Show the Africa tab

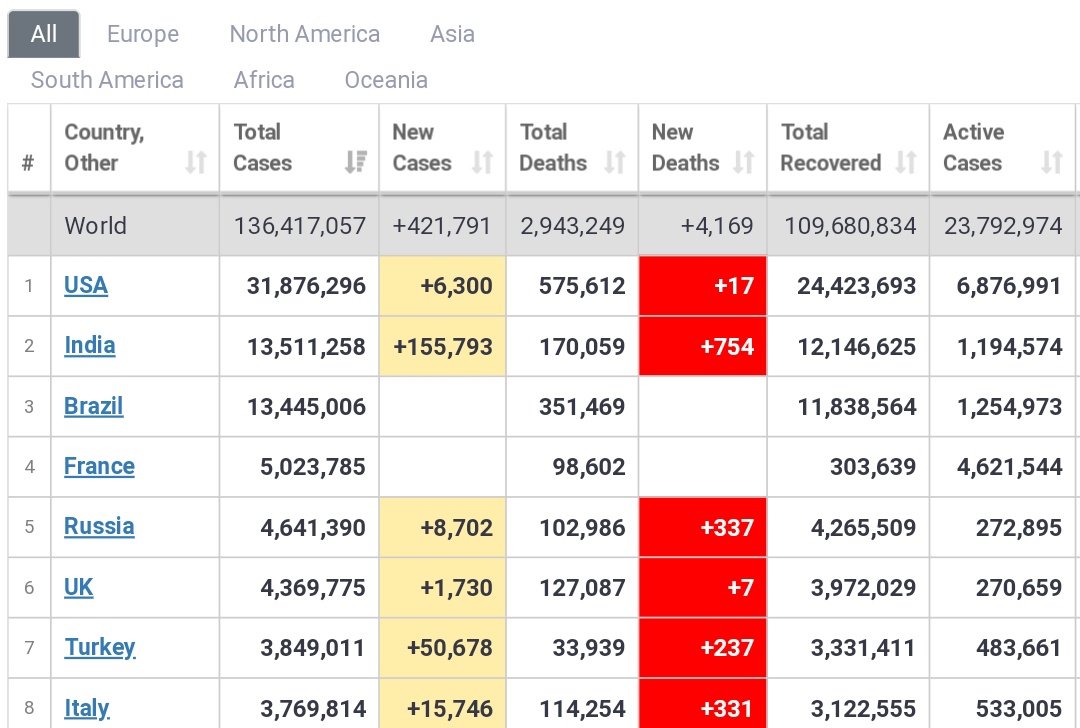pos(264,80)
